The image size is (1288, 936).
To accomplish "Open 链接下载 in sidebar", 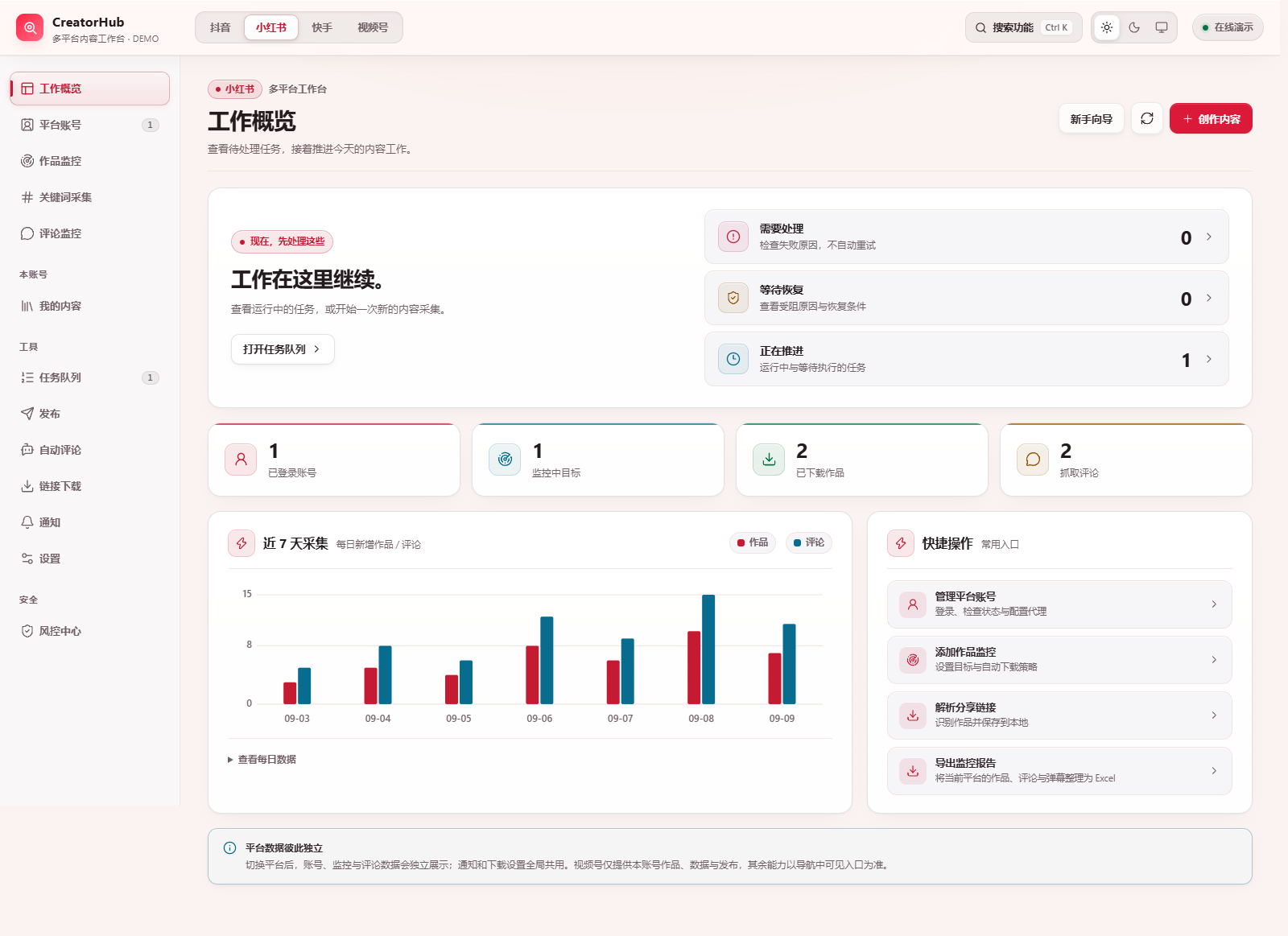I will point(89,486).
